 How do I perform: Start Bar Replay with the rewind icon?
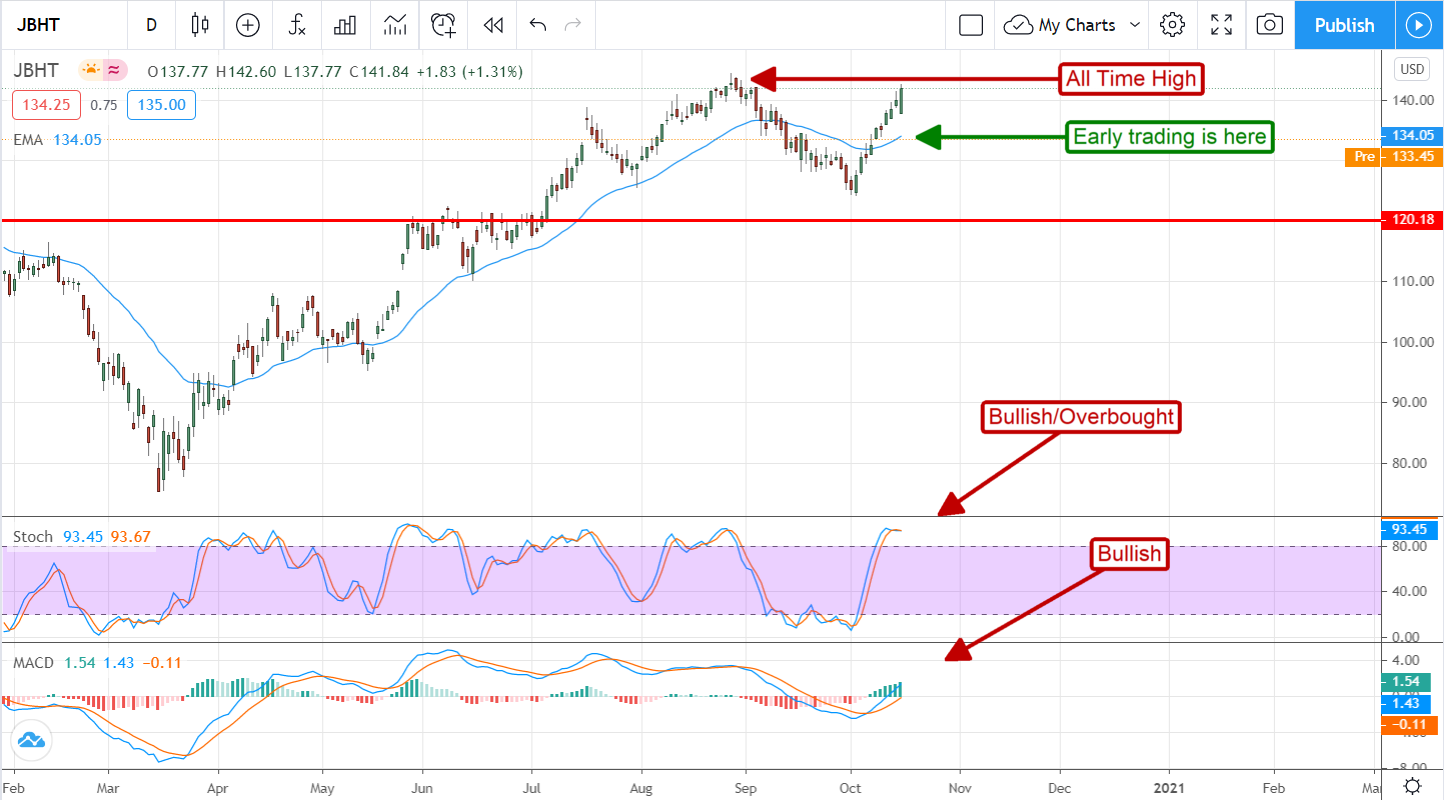492,25
